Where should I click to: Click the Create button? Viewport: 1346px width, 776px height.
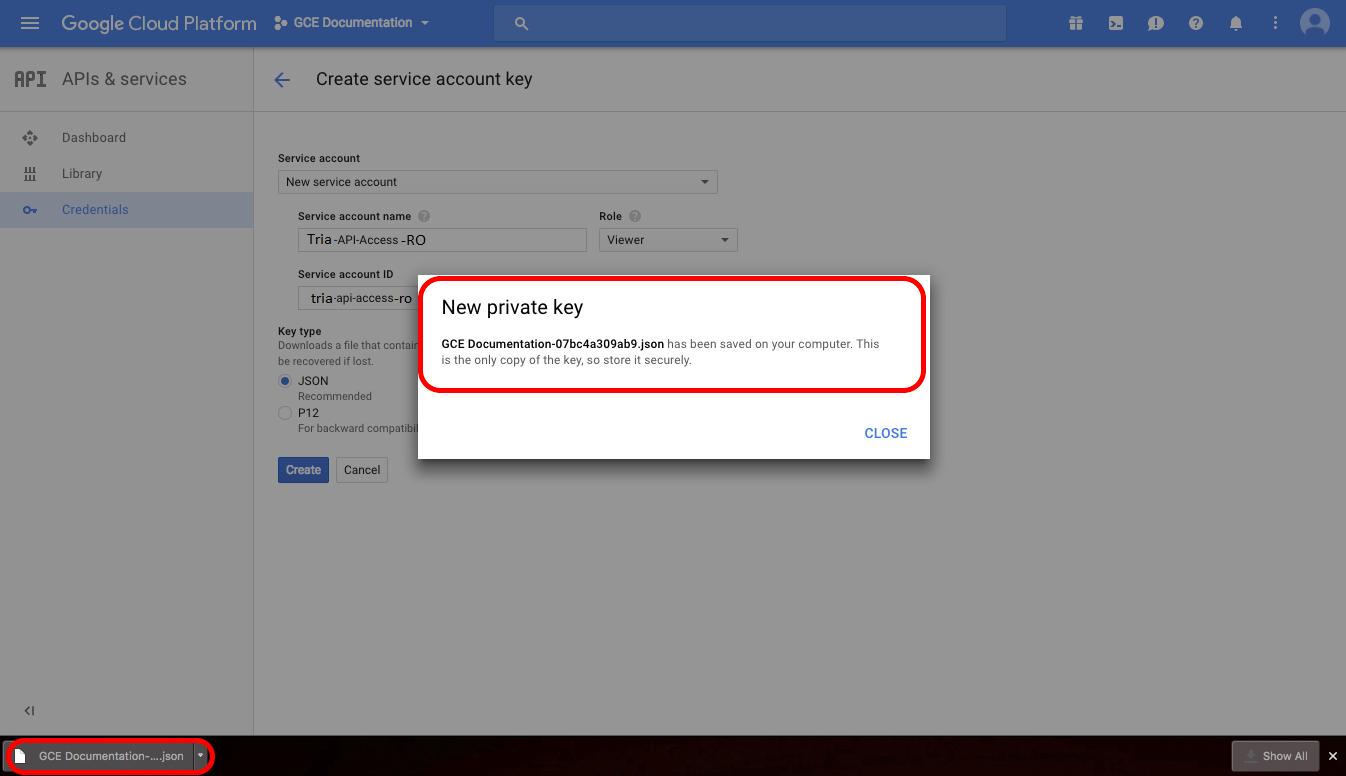[x=303, y=470]
